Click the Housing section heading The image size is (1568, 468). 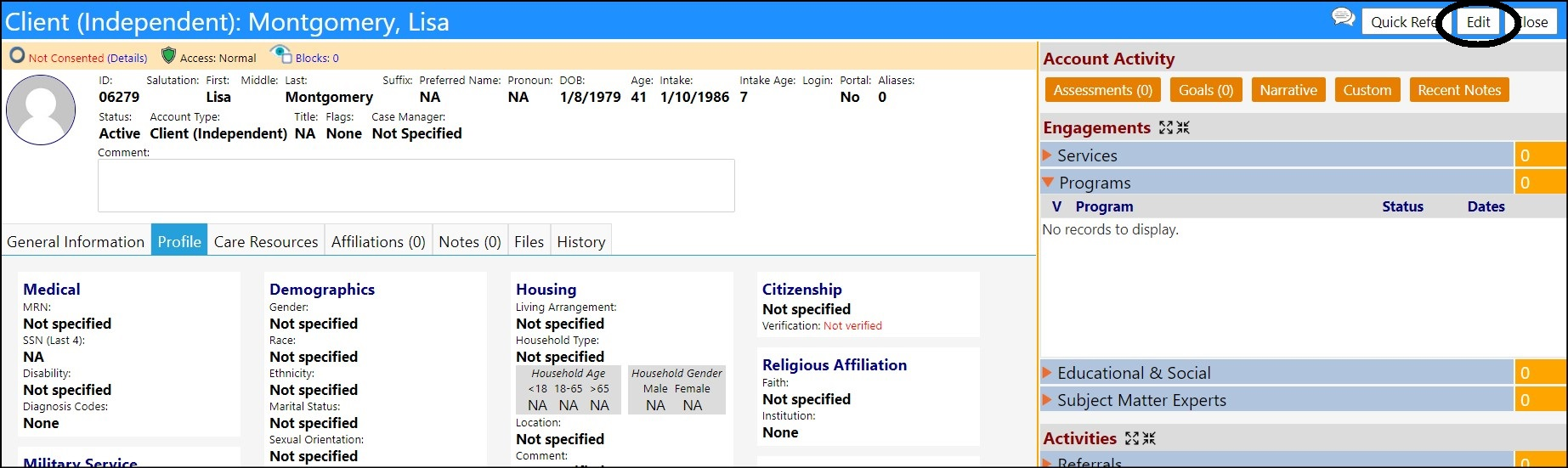[546, 289]
